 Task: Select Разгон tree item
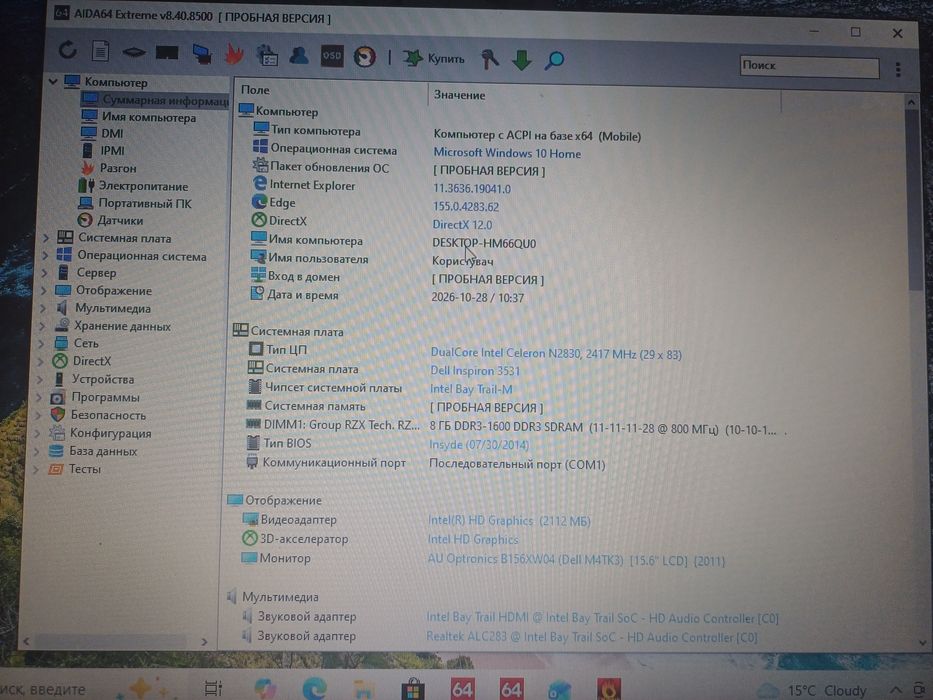click(118, 168)
